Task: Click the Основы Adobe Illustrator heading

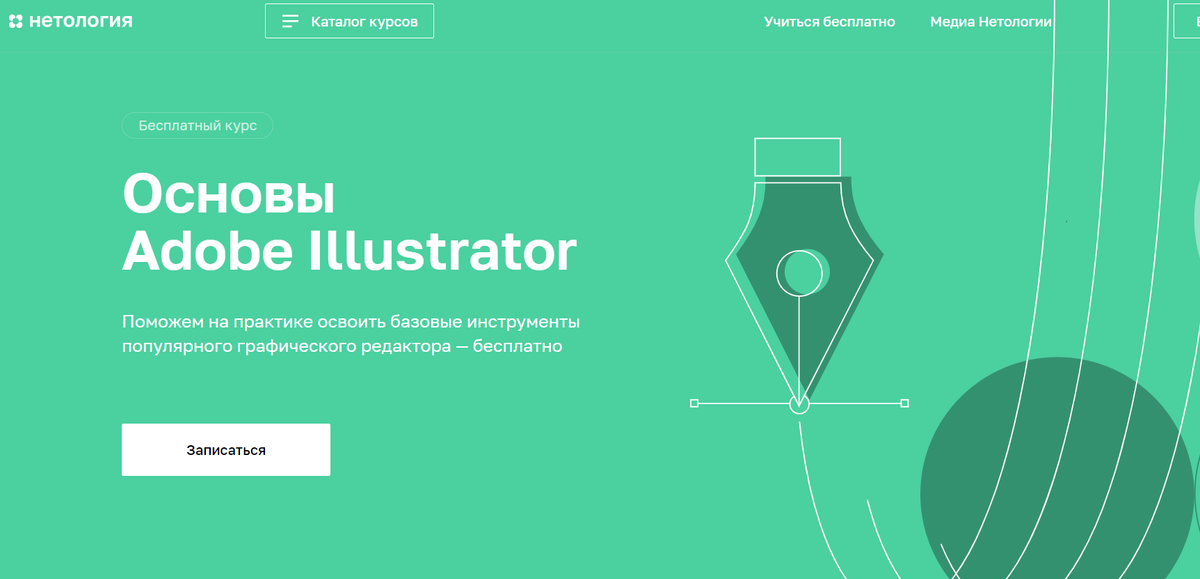Action: click(349, 222)
